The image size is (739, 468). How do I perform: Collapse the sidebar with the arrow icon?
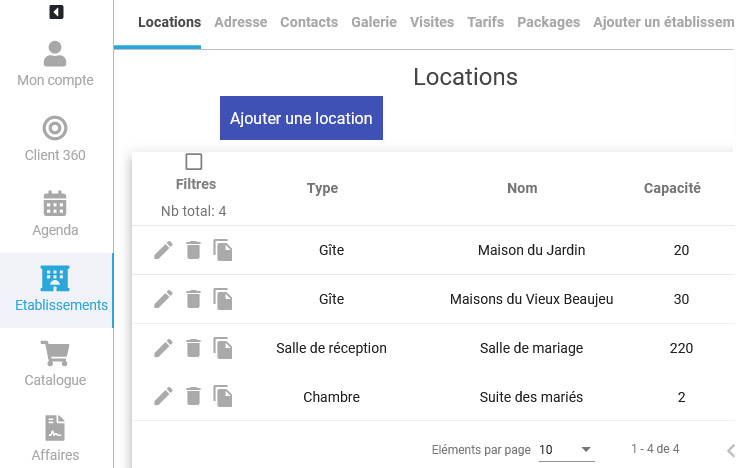(56, 12)
